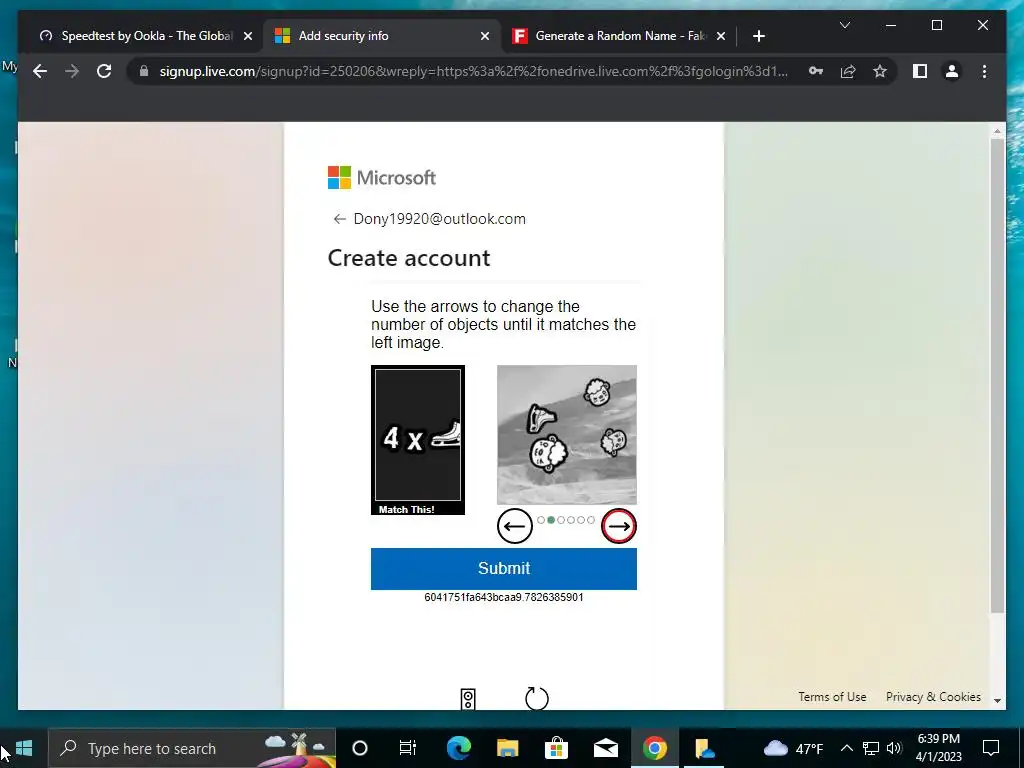Open the weather 47°F widget
This screenshot has width=1024, height=768.
pos(793,748)
